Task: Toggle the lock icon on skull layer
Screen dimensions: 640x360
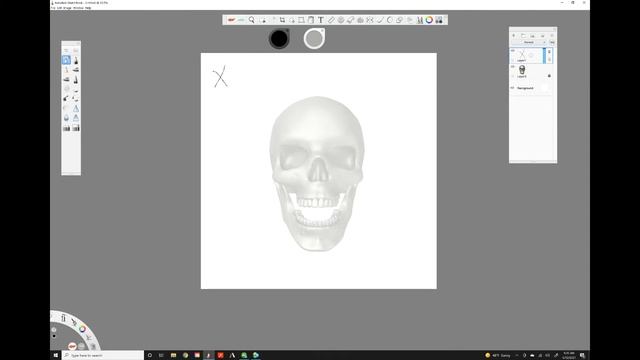Action: 549,76
